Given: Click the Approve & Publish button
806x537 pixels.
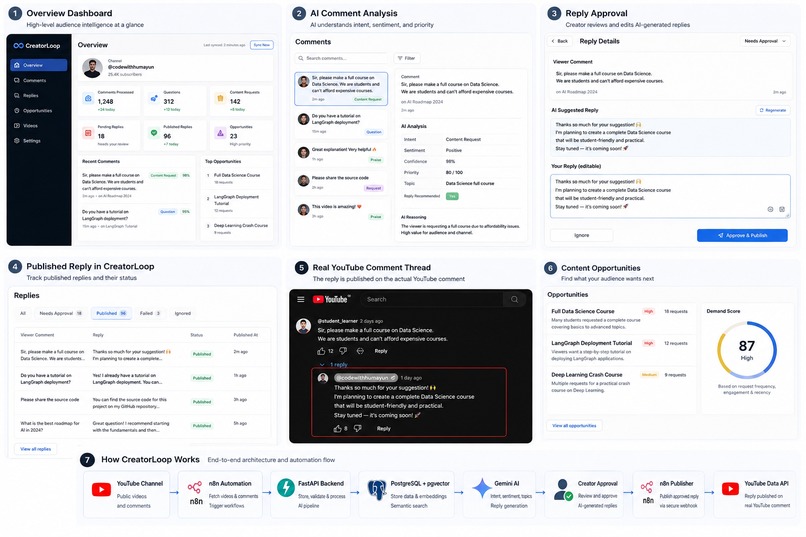Looking at the screenshot, I should click(742, 235).
